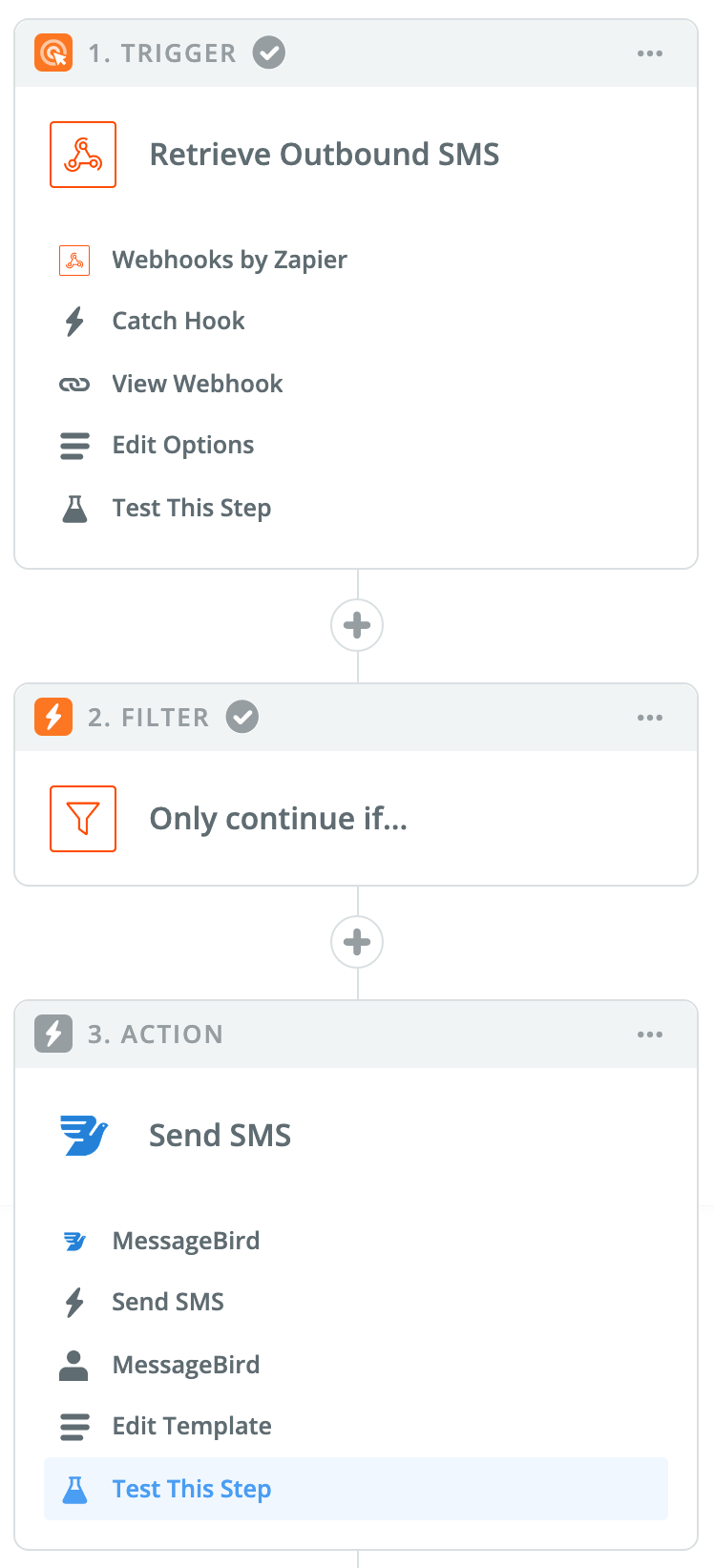This screenshot has width=714, height=1568.
Task: Open the action step options menu
Action: point(650,1034)
